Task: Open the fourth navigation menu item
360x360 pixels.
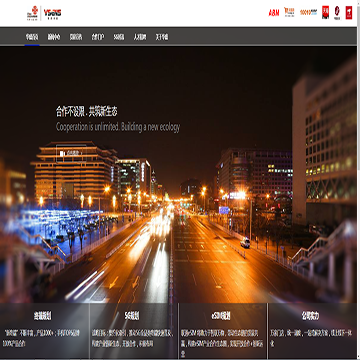Action: pyautogui.click(x=98, y=37)
